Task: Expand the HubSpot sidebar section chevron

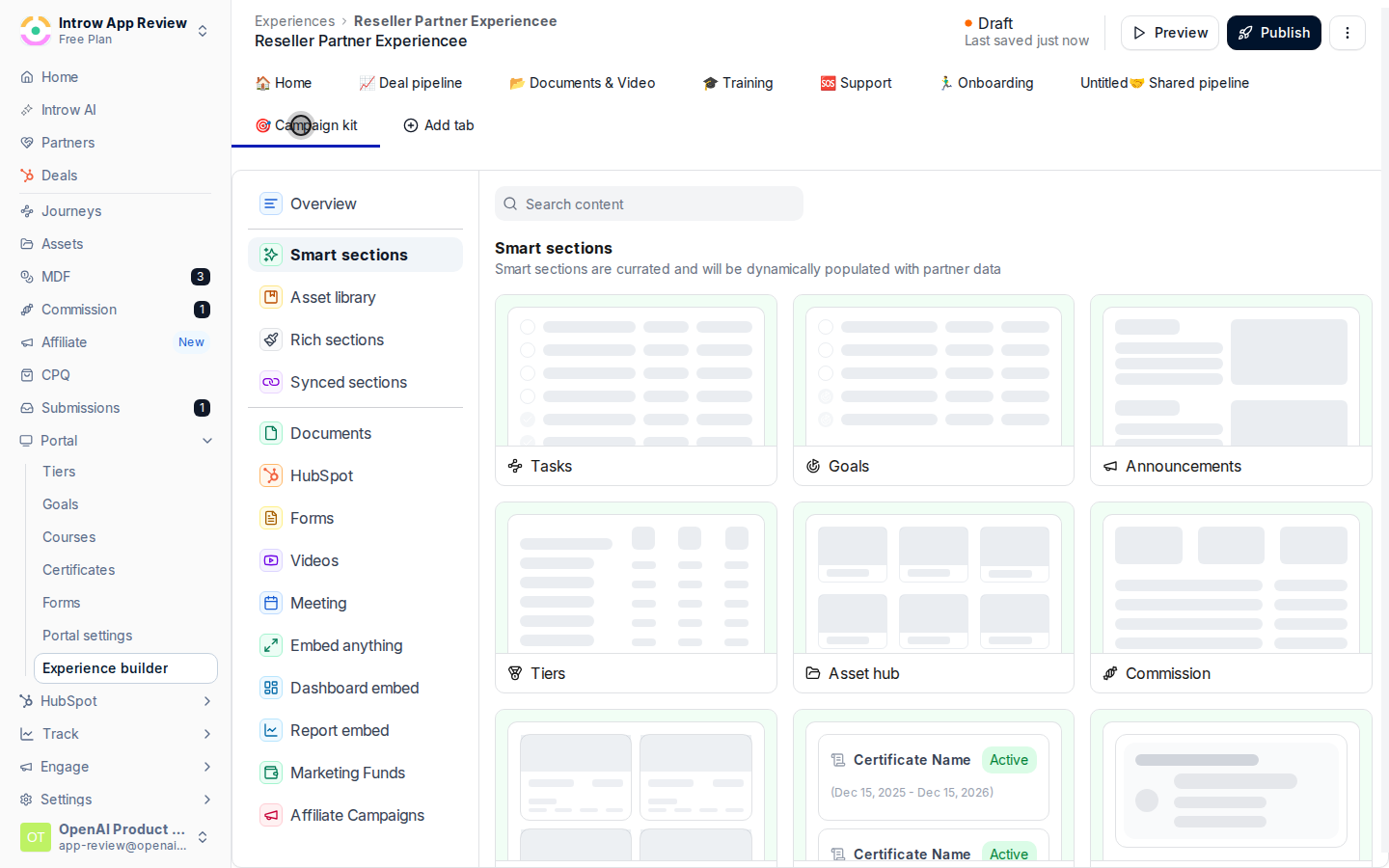Action: click(207, 701)
